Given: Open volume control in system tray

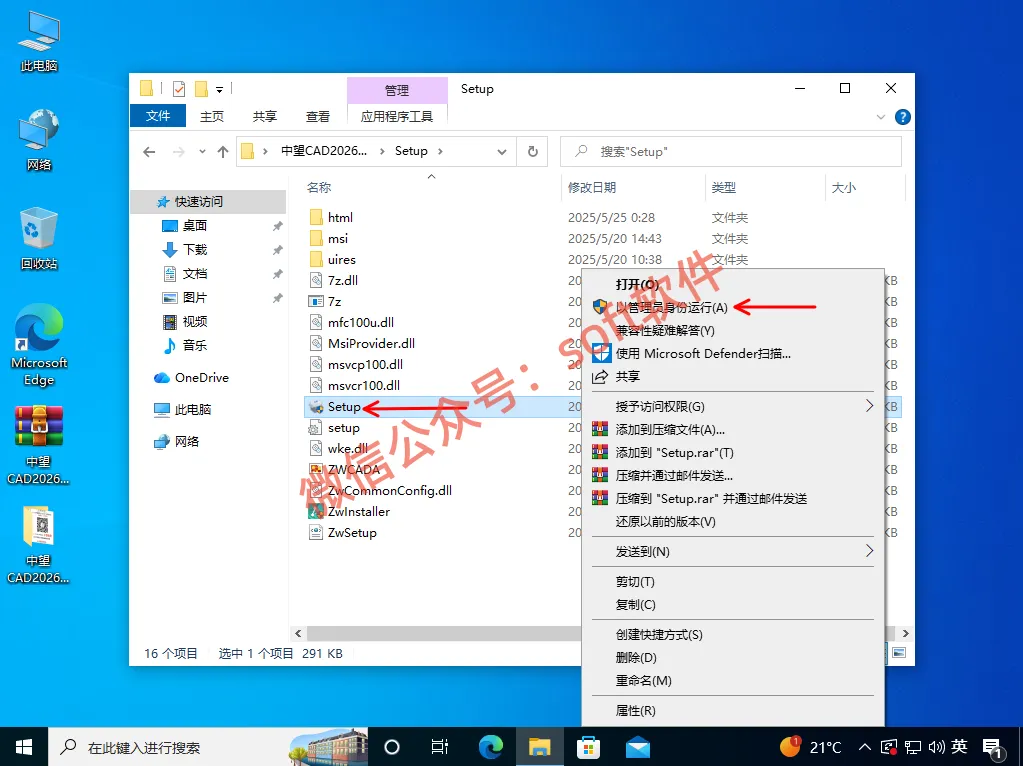Looking at the screenshot, I should pyautogui.click(x=936, y=747).
